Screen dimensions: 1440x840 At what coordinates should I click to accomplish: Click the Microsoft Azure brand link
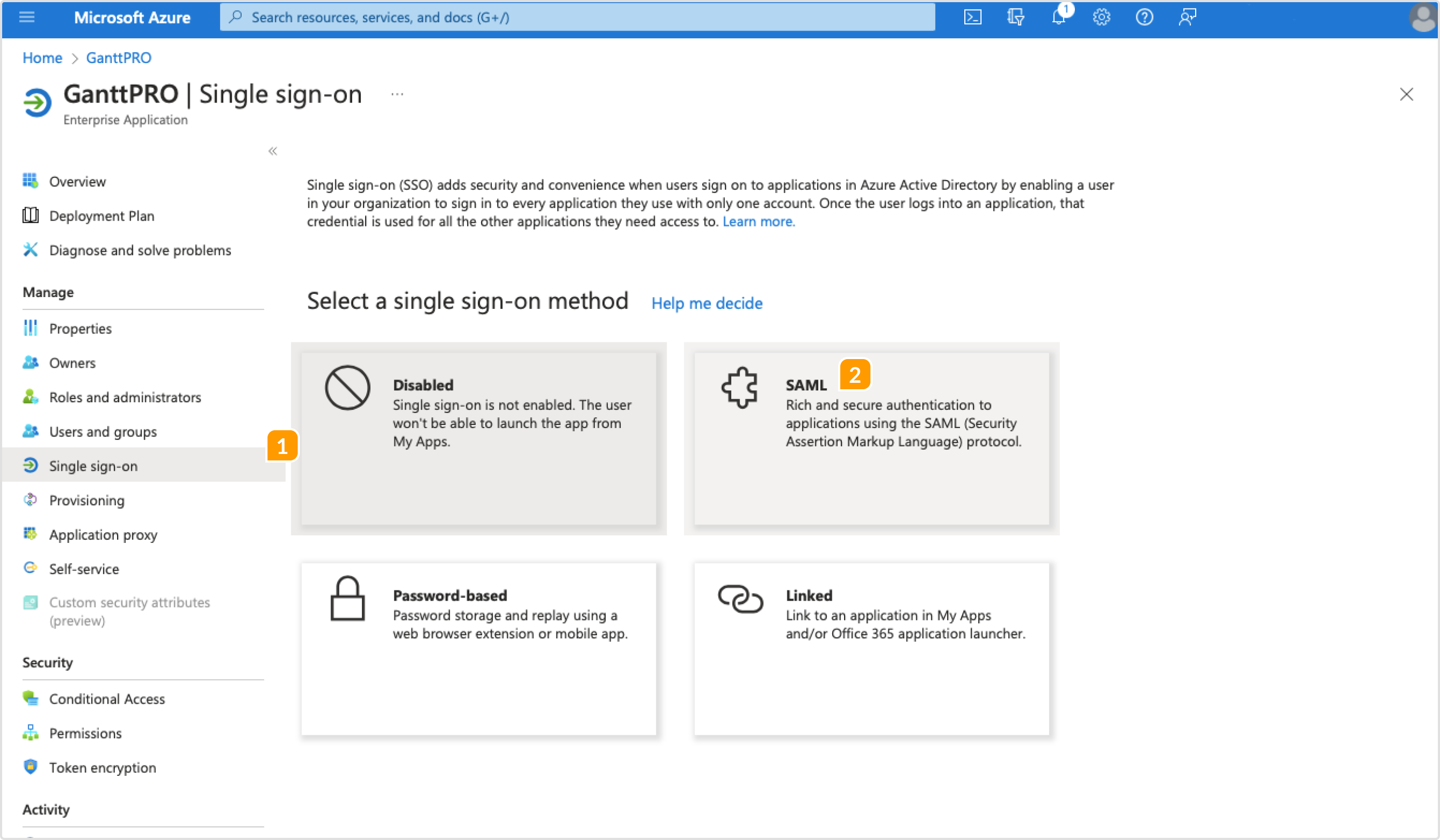pyautogui.click(x=132, y=18)
